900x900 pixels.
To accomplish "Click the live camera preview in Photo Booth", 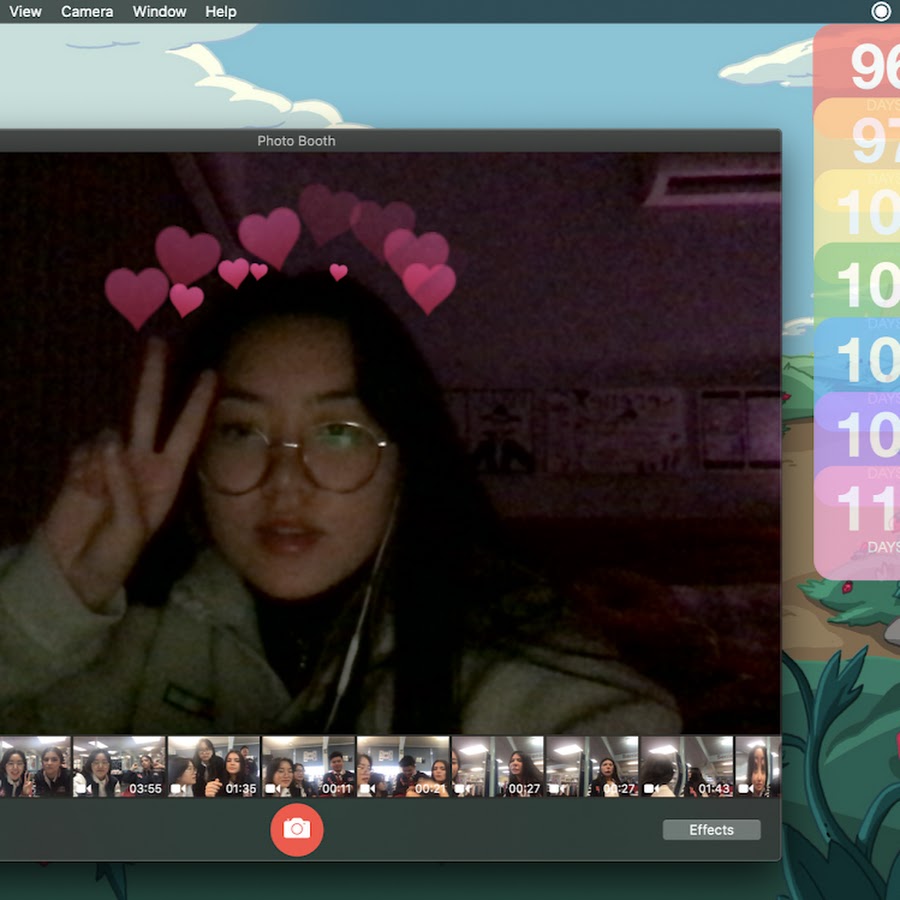I will point(390,443).
